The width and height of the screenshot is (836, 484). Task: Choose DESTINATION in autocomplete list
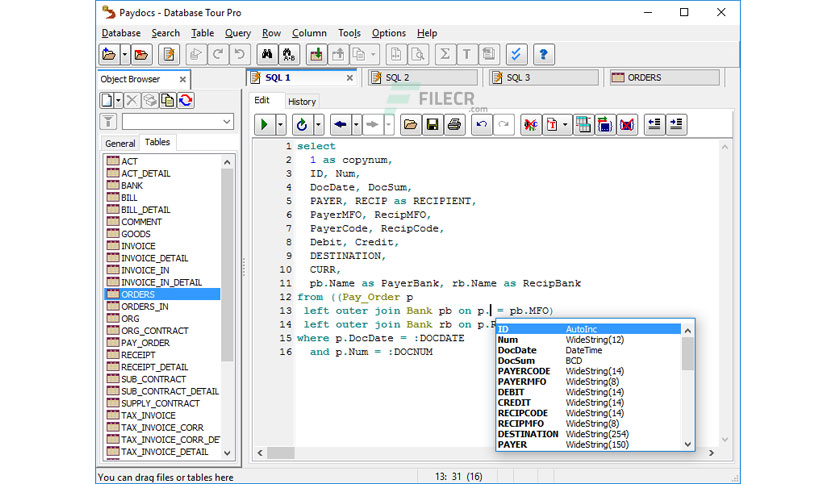(x=589, y=434)
